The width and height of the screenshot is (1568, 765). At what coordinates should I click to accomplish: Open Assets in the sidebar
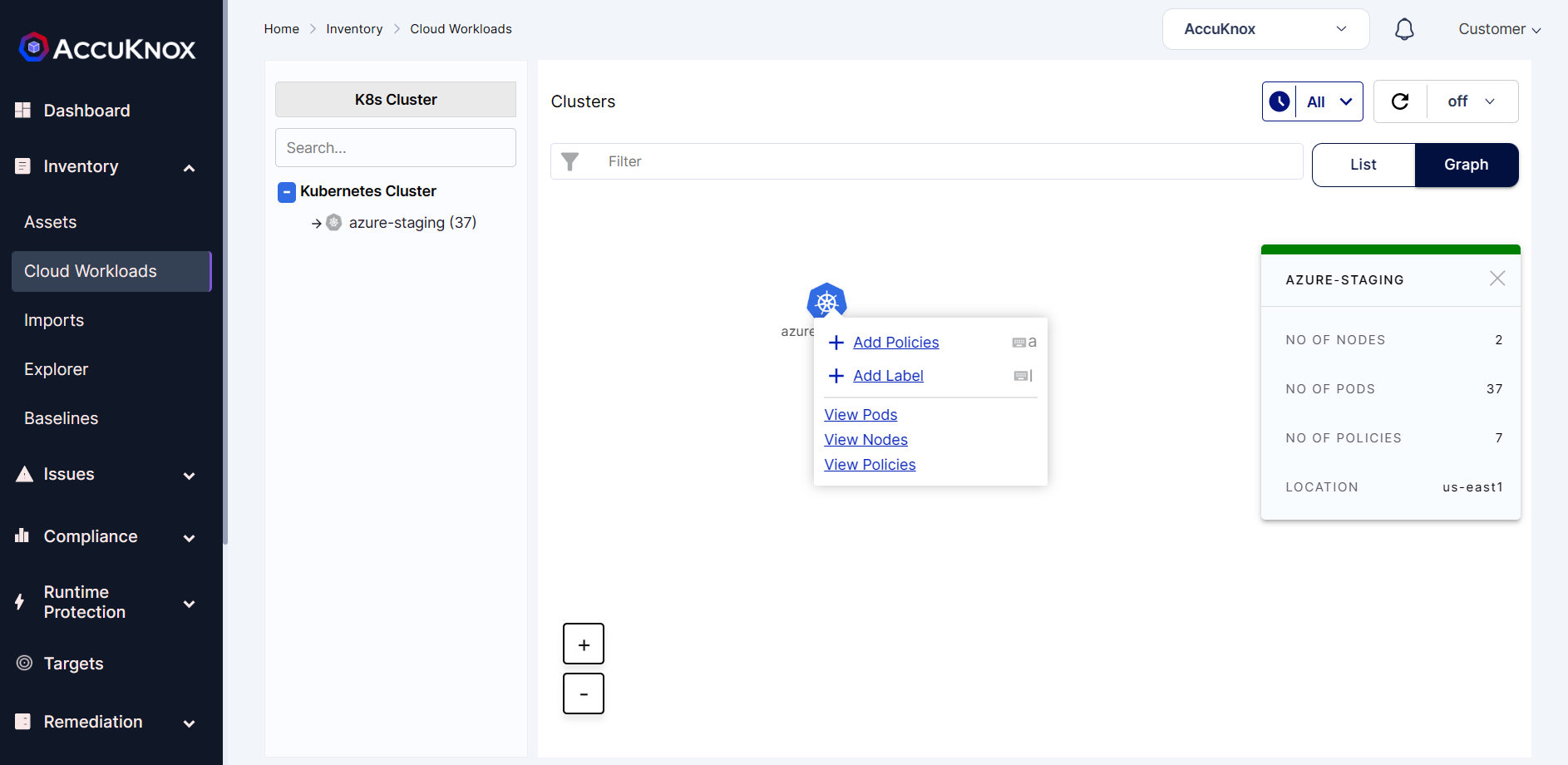[x=51, y=222]
